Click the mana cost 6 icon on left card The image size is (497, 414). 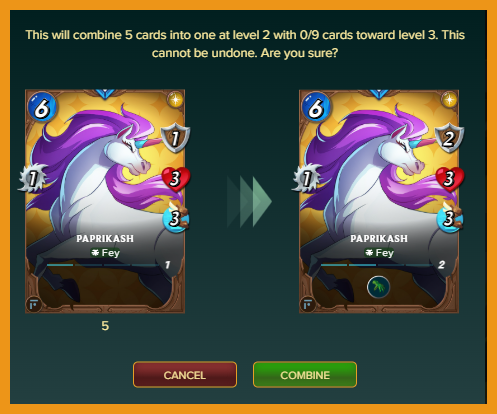click(42, 107)
